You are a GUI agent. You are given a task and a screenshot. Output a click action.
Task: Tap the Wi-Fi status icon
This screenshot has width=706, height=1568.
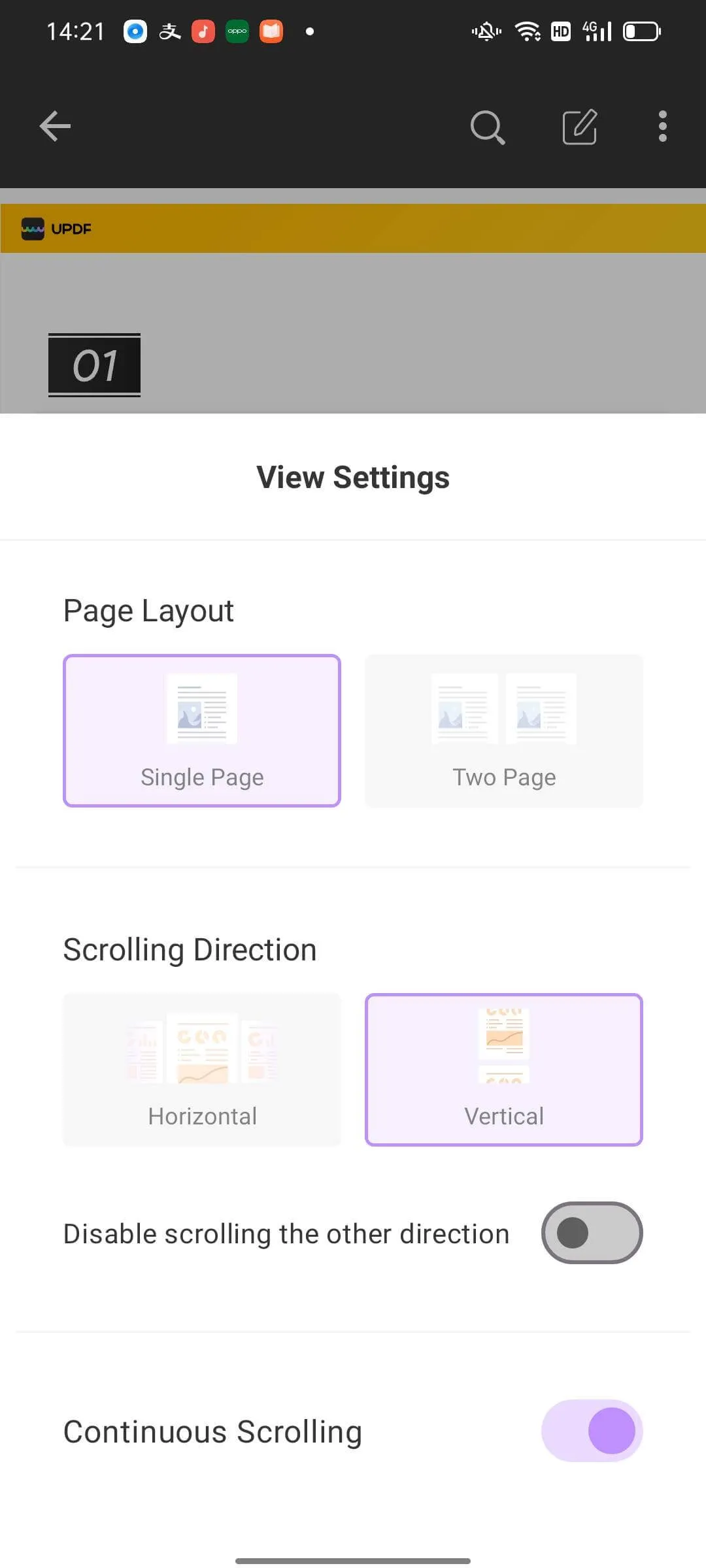pos(528,31)
